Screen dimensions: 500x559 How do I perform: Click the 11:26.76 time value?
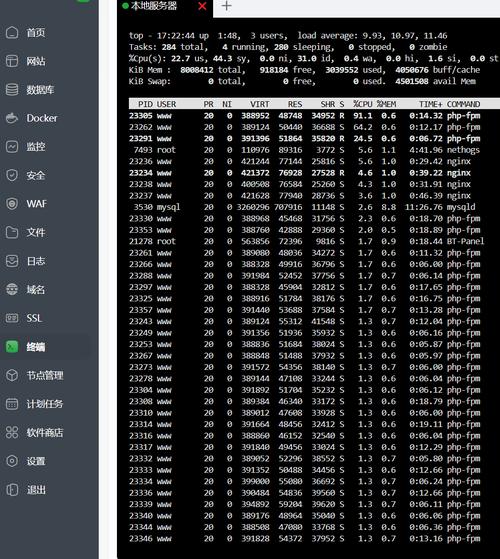(x=424, y=207)
